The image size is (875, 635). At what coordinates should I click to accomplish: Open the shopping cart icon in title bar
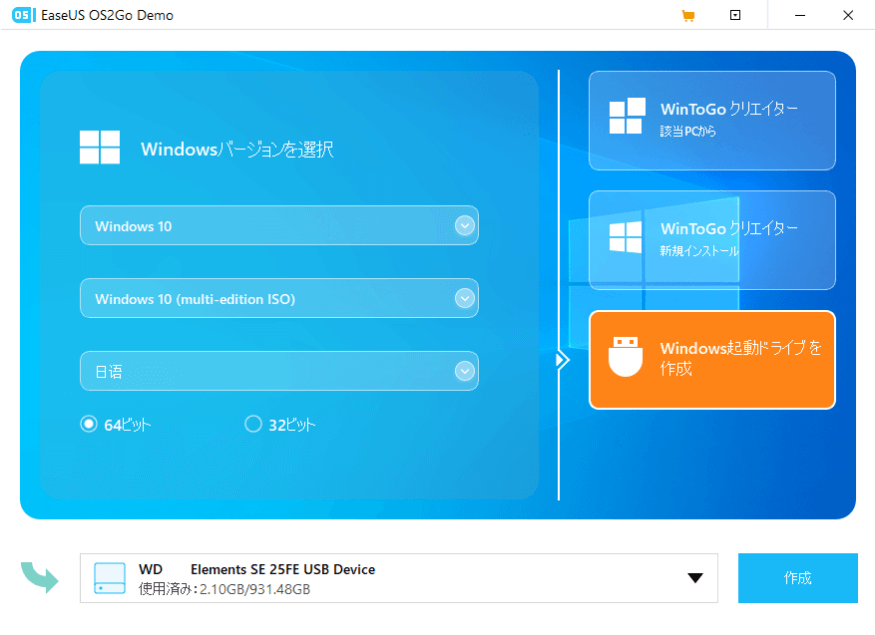click(x=688, y=15)
